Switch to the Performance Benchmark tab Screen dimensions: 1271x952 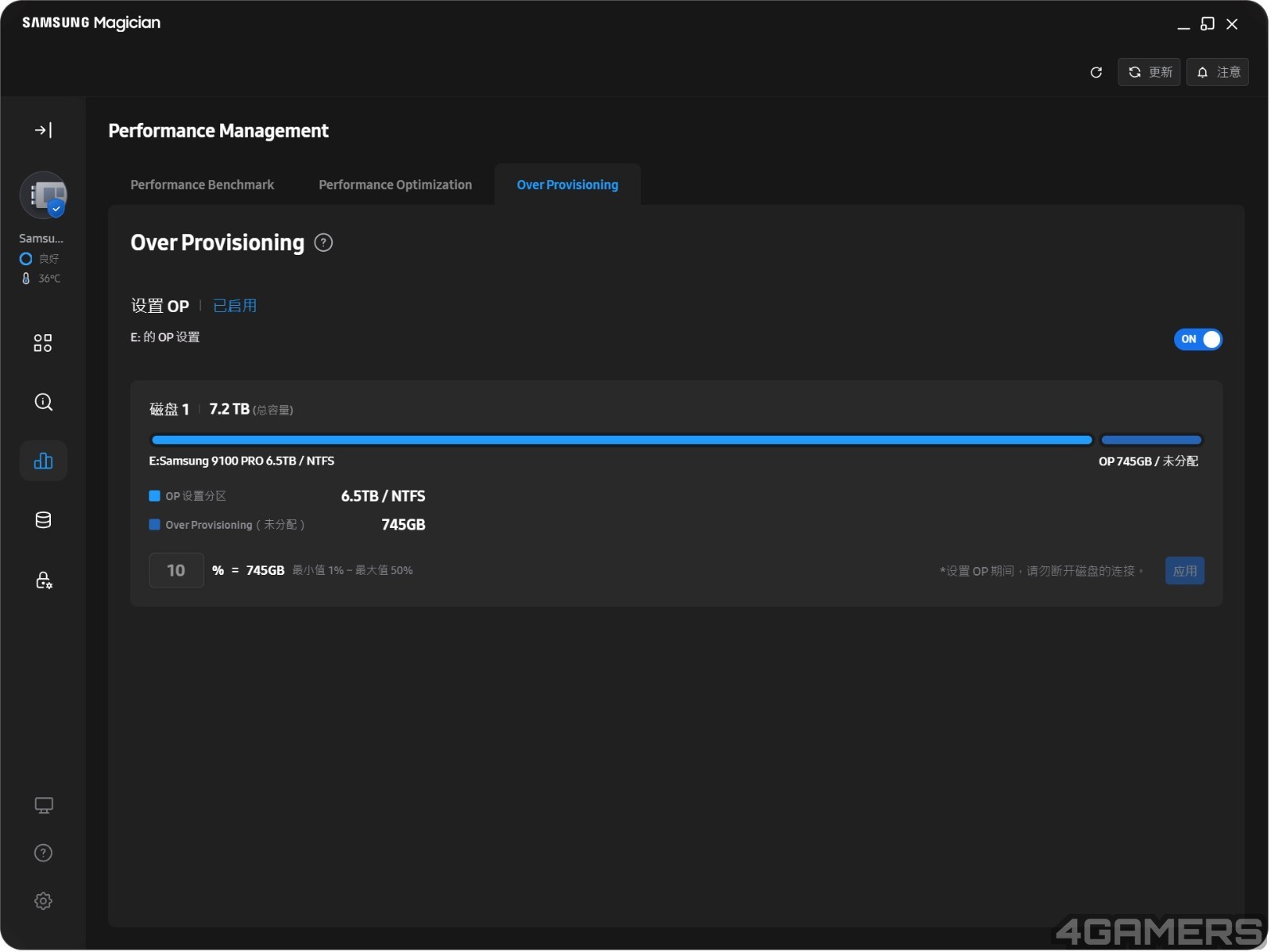click(203, 185)
